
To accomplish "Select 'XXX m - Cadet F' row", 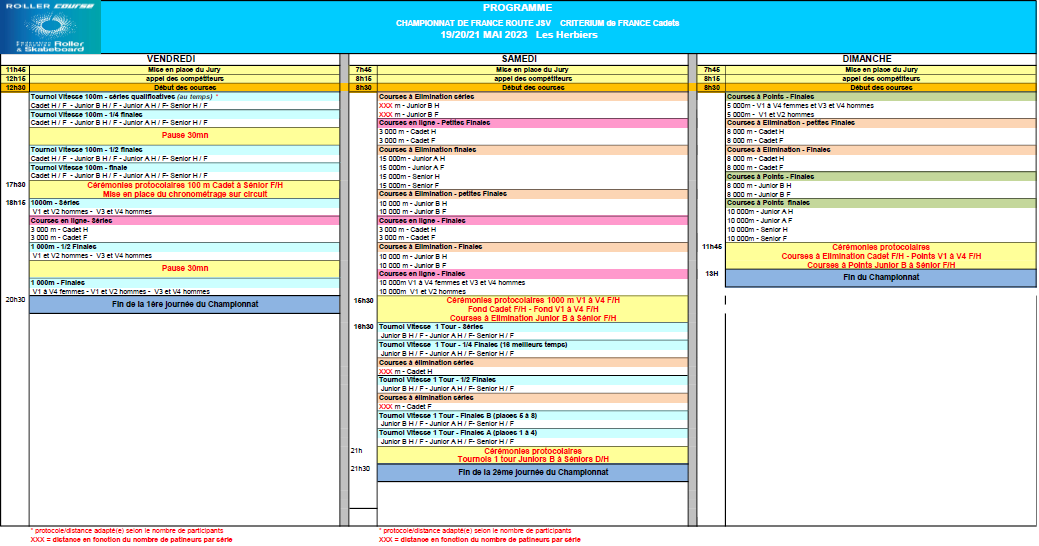I will point(533,406).
